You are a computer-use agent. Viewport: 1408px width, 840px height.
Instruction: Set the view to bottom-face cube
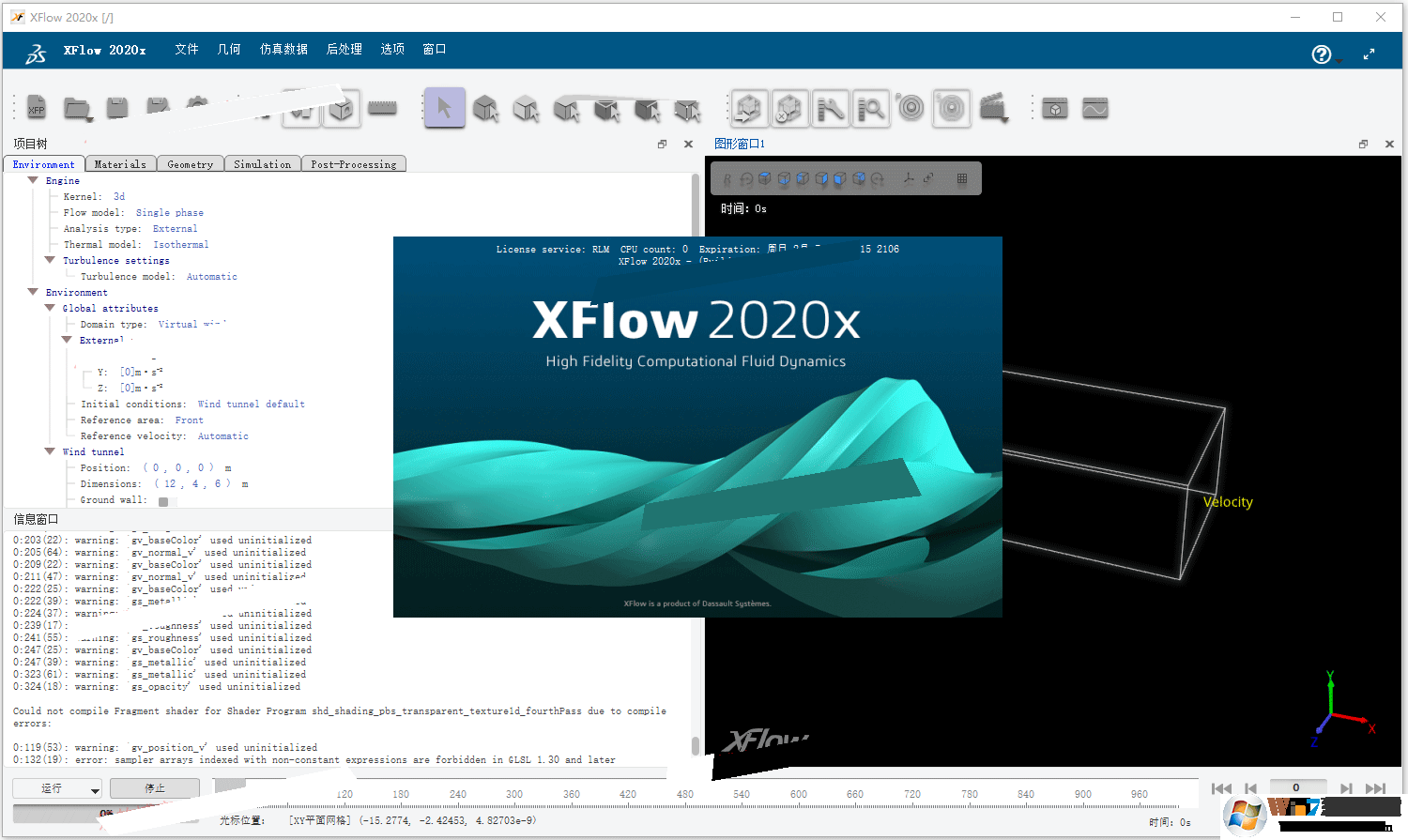pyautogui.click(x=784, y=178)
